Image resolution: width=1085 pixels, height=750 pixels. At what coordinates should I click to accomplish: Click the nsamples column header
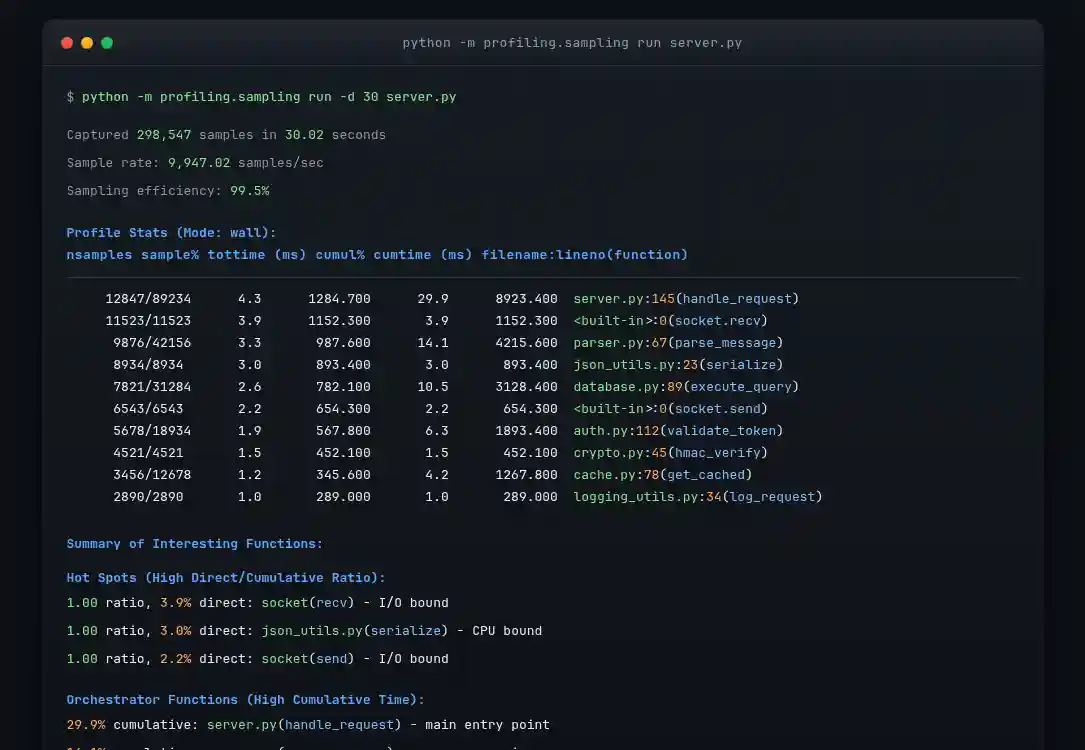99,254
